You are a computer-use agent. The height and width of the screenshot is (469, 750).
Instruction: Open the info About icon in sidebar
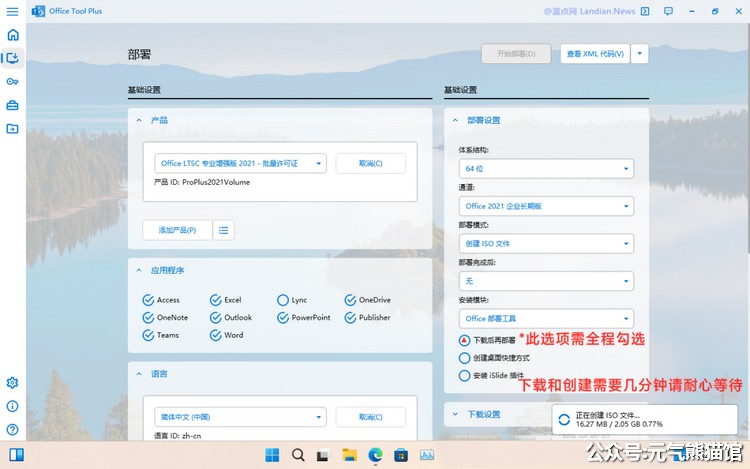click(x=12, y=406)
